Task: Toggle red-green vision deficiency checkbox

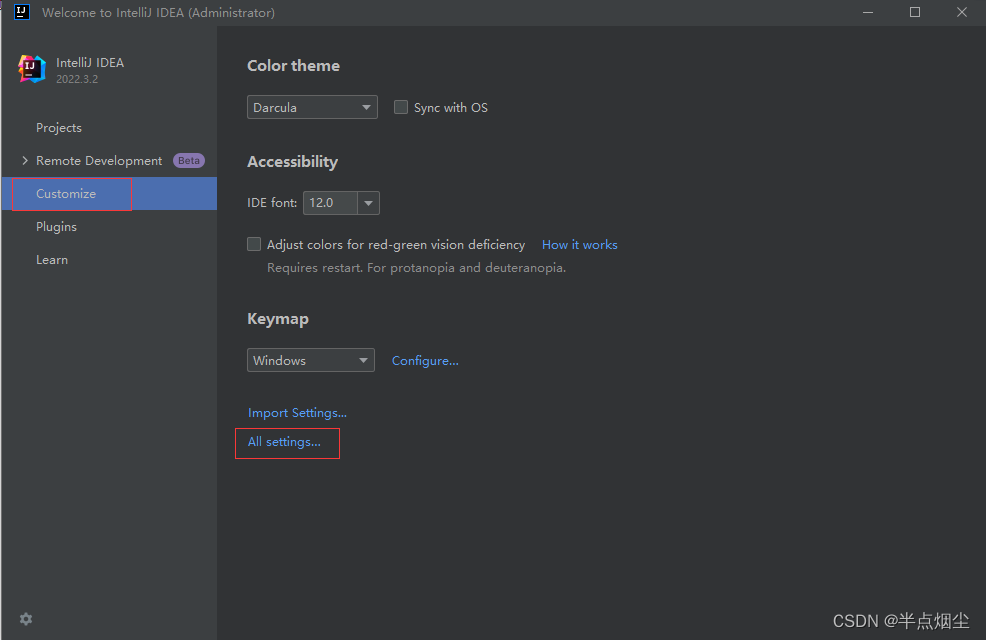Action: [x=254, y=244]
